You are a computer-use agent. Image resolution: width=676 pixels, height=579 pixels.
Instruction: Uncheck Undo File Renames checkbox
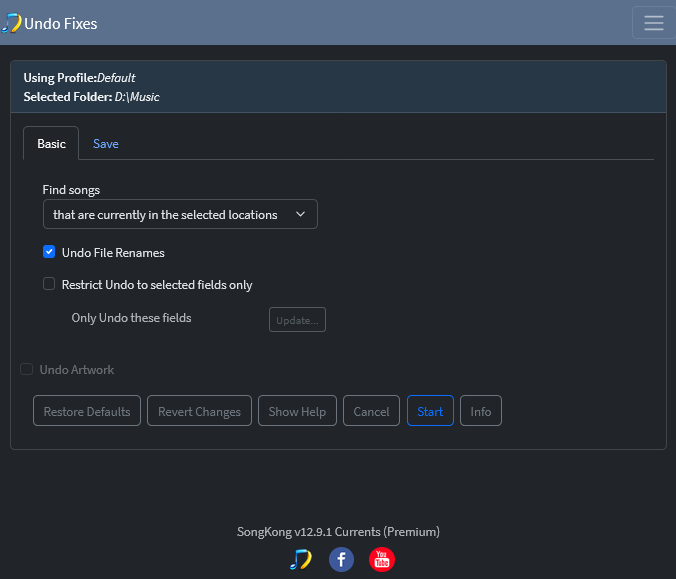coord(49,252)
